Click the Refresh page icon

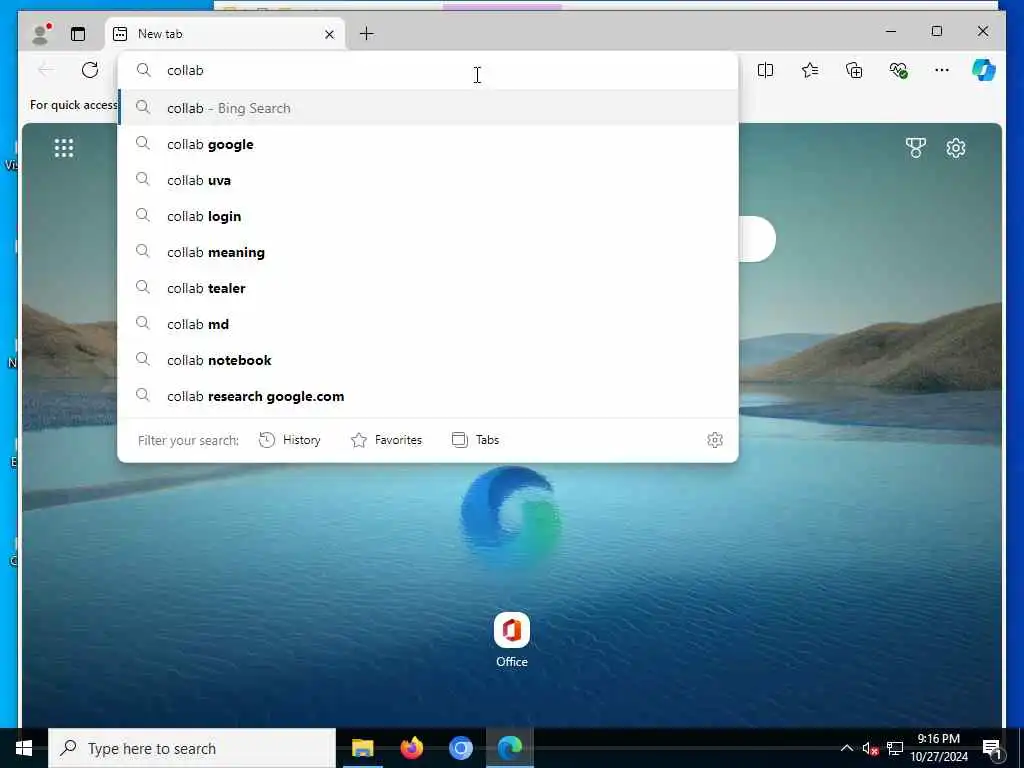(x=90, y=70)
